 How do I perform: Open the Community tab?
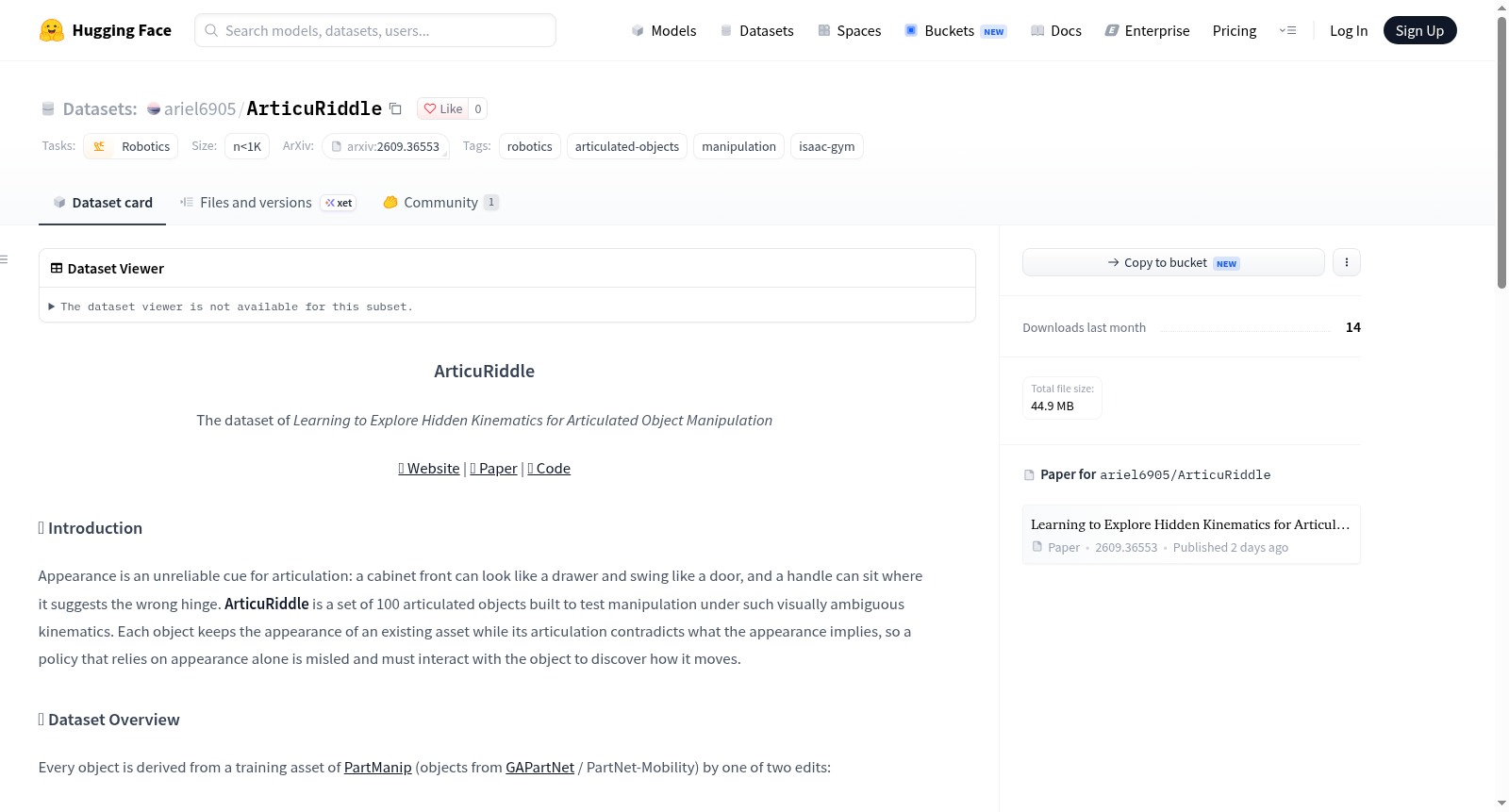(x=441, y=203)
